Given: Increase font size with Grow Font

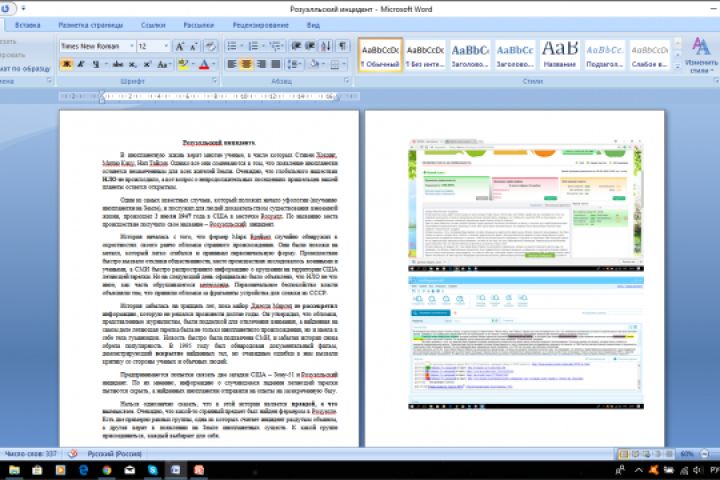Looking at the screenshot, I should click(180, 46).
